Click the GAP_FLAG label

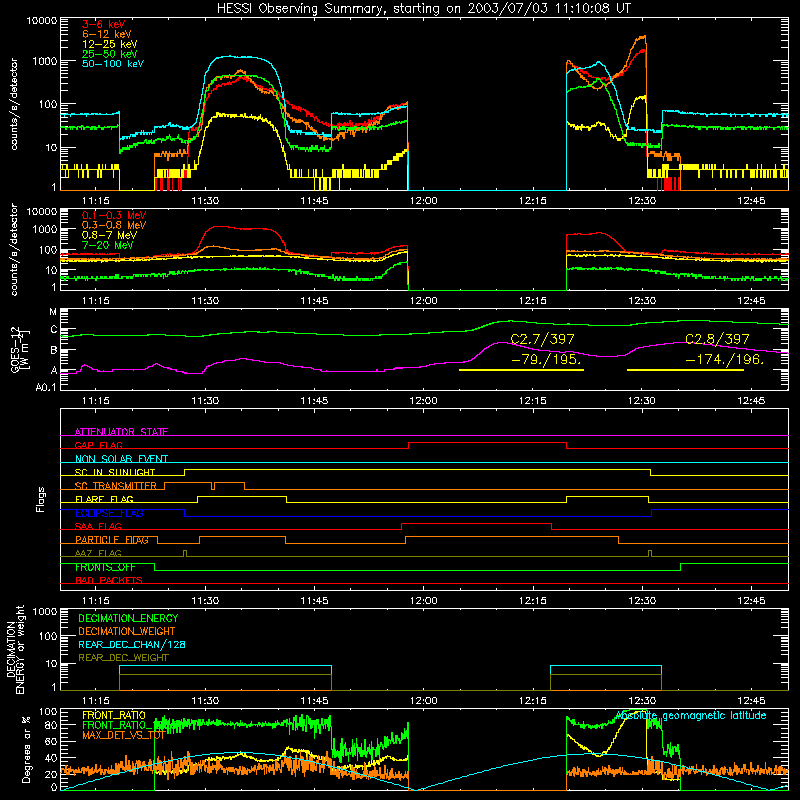click(x=99, y=445)
